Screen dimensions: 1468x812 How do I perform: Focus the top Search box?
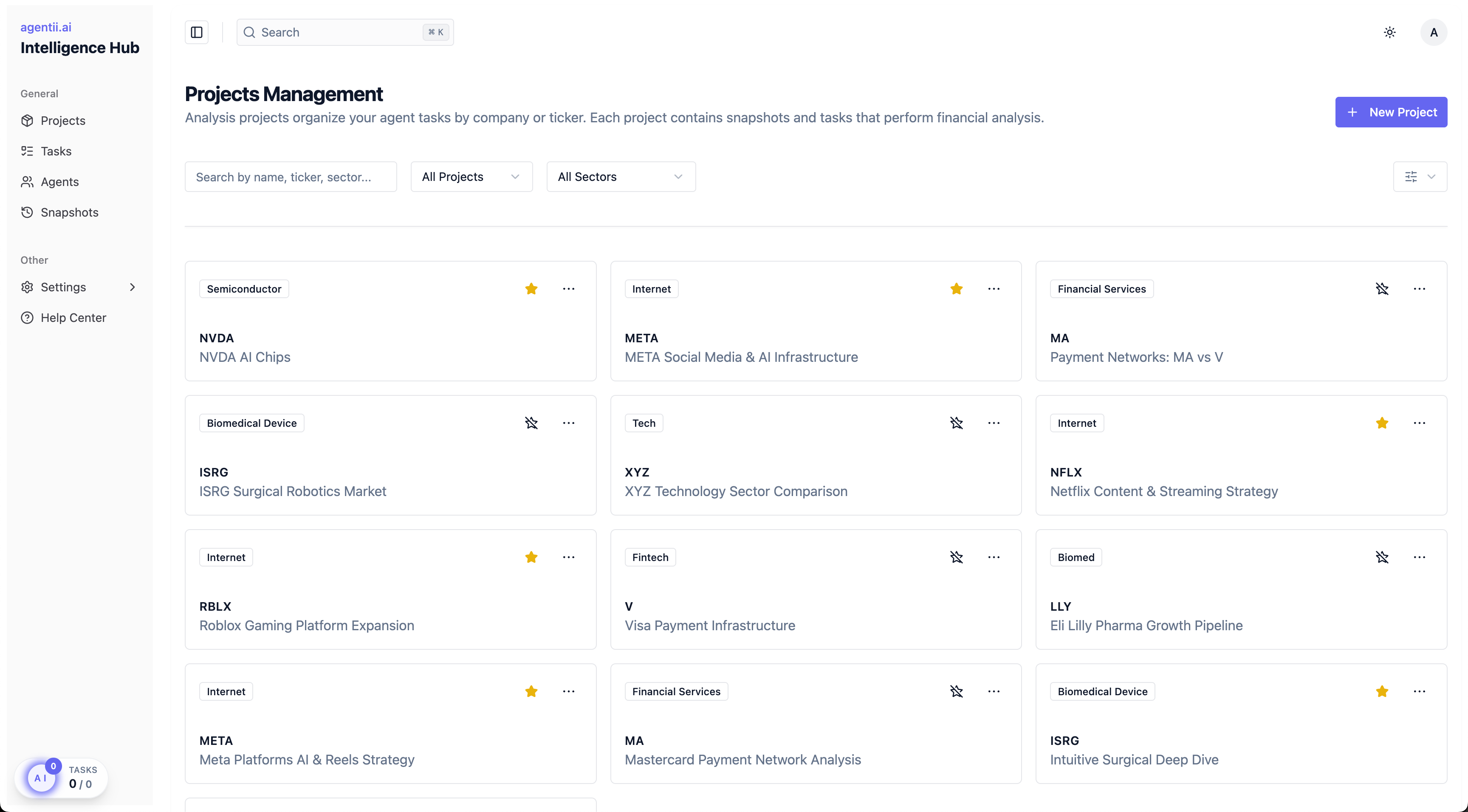pos(345,32)
